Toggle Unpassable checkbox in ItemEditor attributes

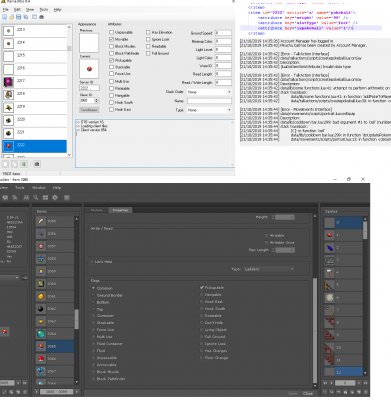tap(111, 32)
